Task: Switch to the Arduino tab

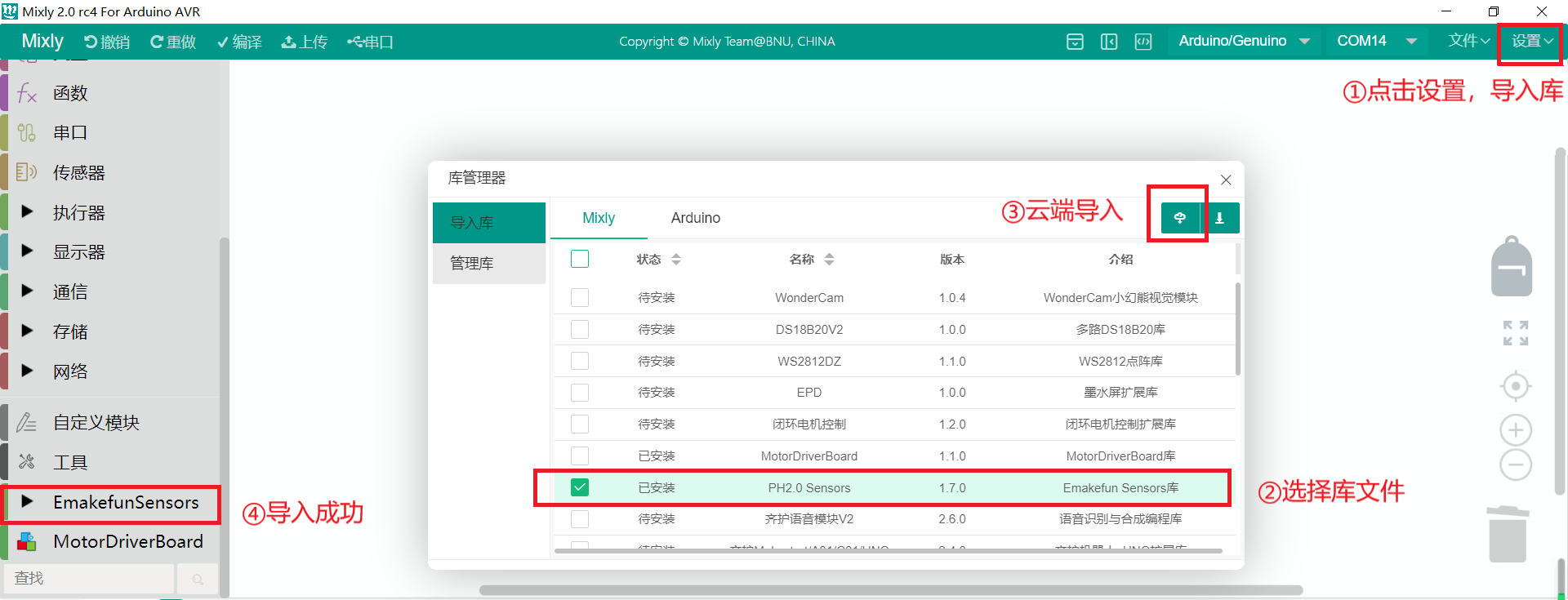Action: (696, 218)
